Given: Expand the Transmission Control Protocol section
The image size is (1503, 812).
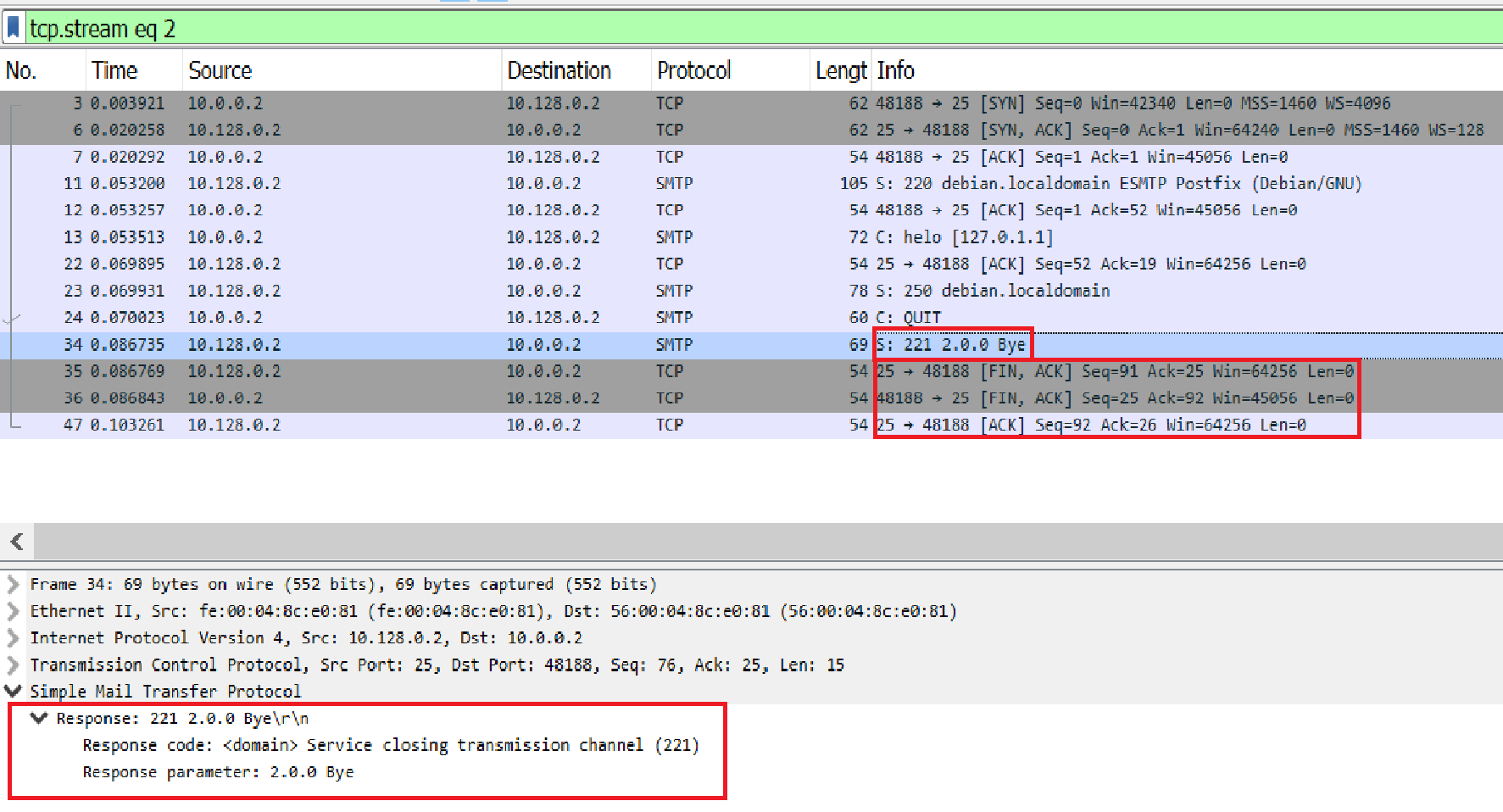Looking at the screenshot, I should pos(12,665).
